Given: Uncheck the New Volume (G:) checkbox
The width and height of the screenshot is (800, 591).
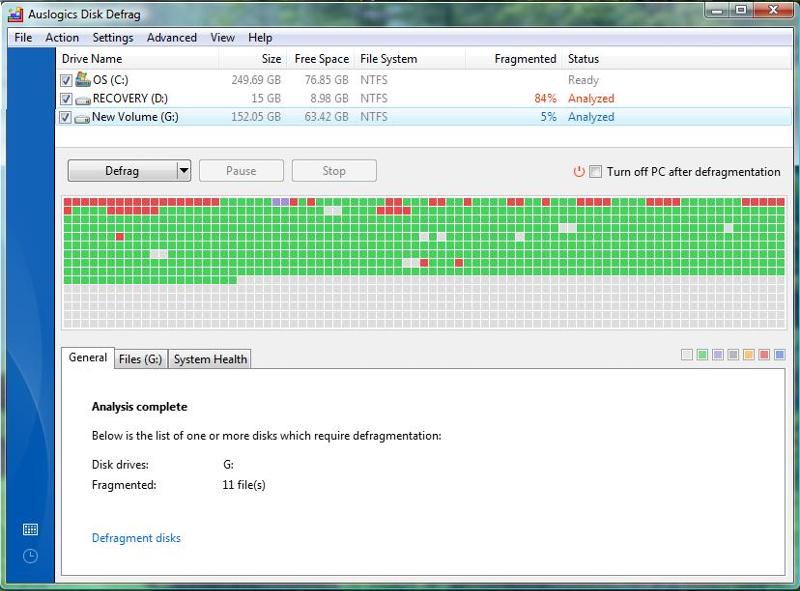Looking at the screenshot, I should (x=66, y=117).
